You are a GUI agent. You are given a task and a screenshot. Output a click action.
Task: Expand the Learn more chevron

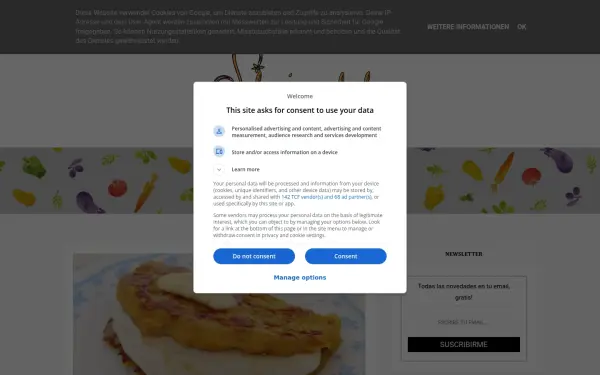219,169
